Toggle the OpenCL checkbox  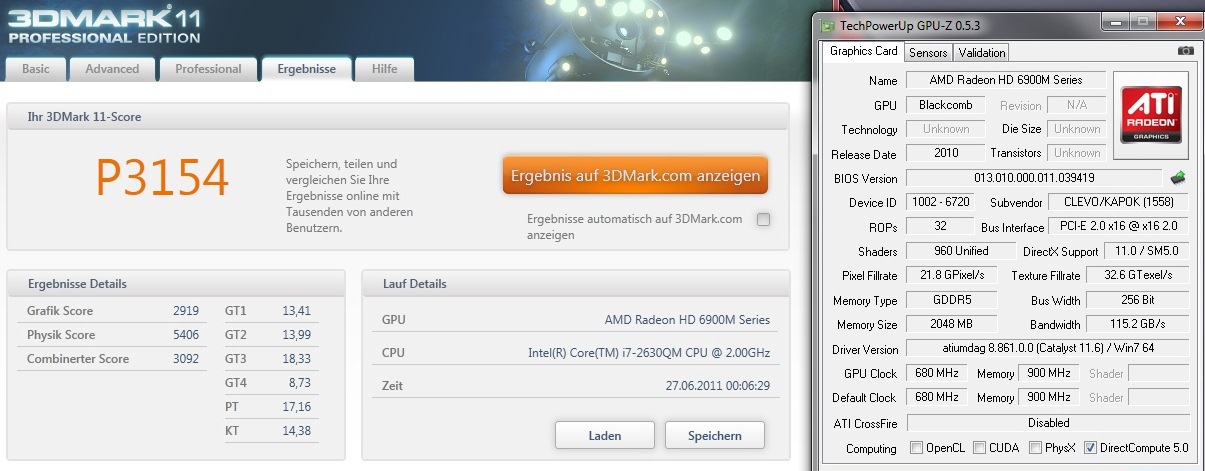(x=917, y=448)
